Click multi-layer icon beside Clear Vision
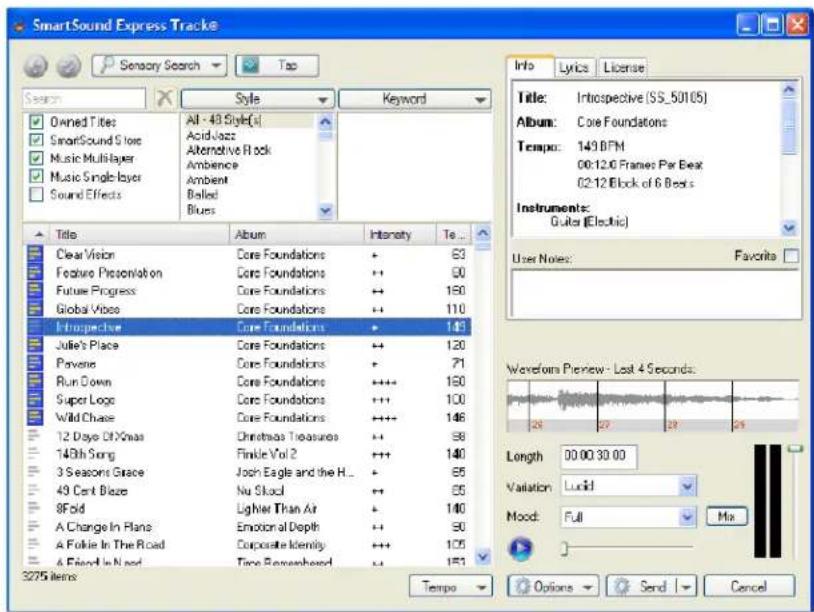The image size is (814, 612). point(34,254)
